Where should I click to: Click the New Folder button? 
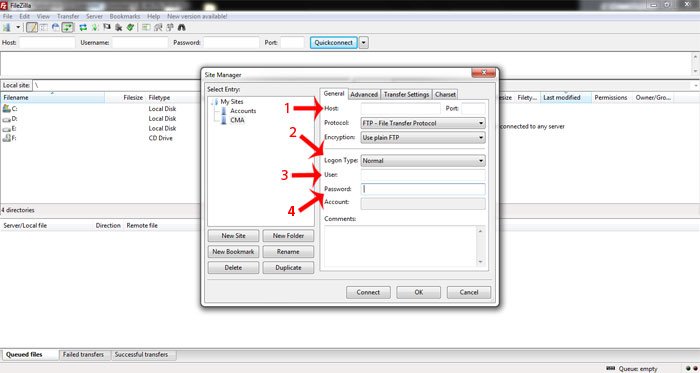pos(288,236)
